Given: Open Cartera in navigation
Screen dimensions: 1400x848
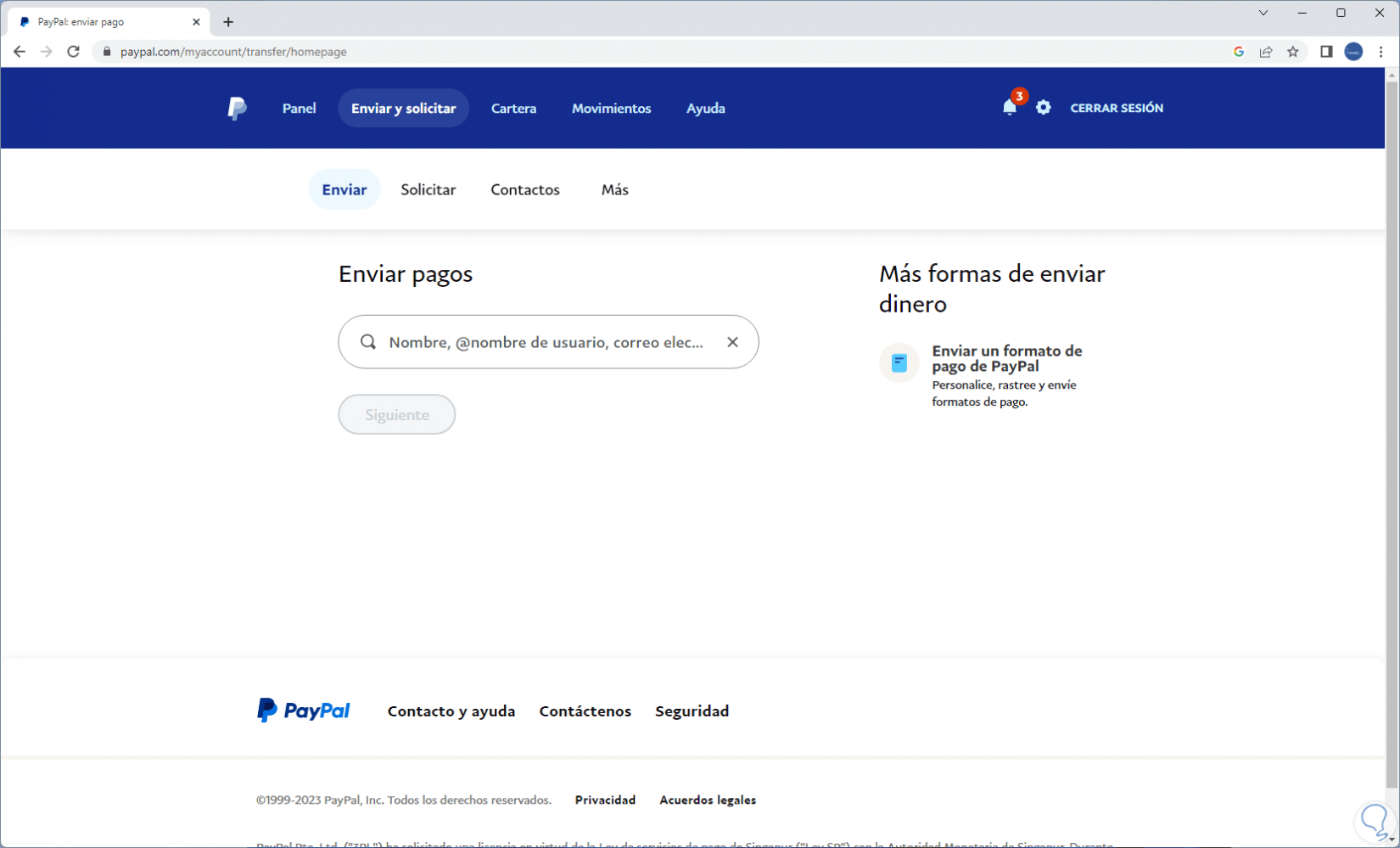Looking at the screenshot, I should (514, 108).
